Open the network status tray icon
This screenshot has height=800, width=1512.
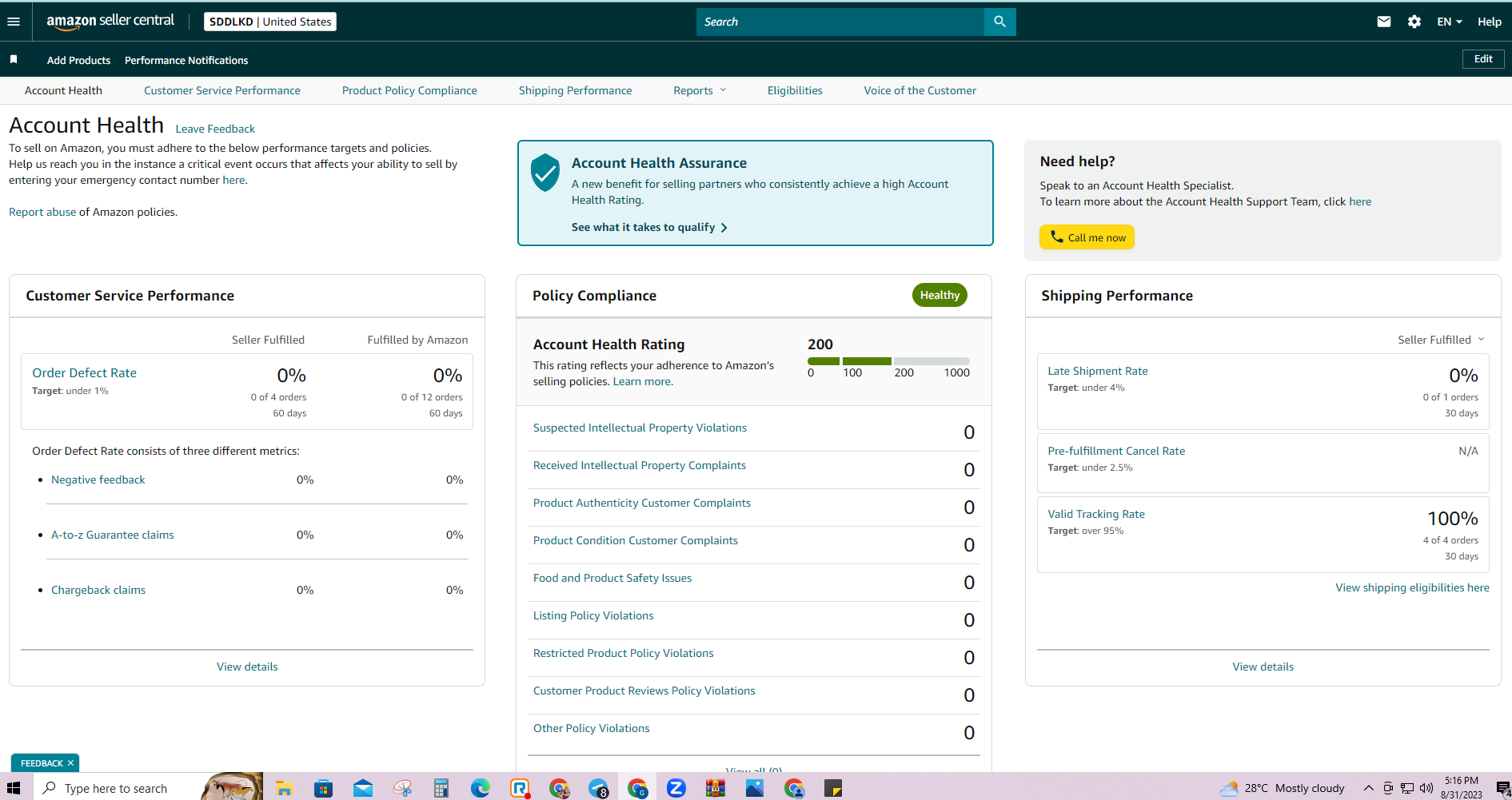tap(1407, 788)
